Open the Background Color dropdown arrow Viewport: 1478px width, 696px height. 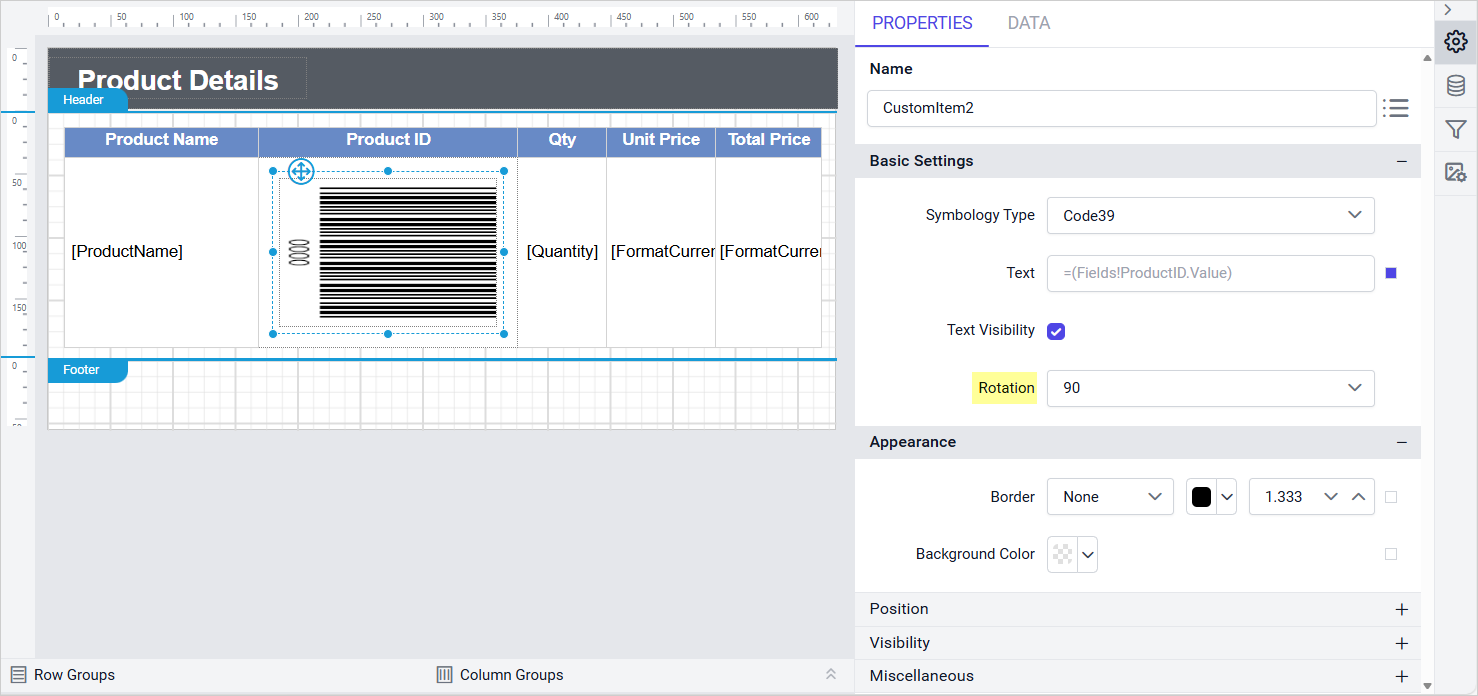coord(1088,554)
